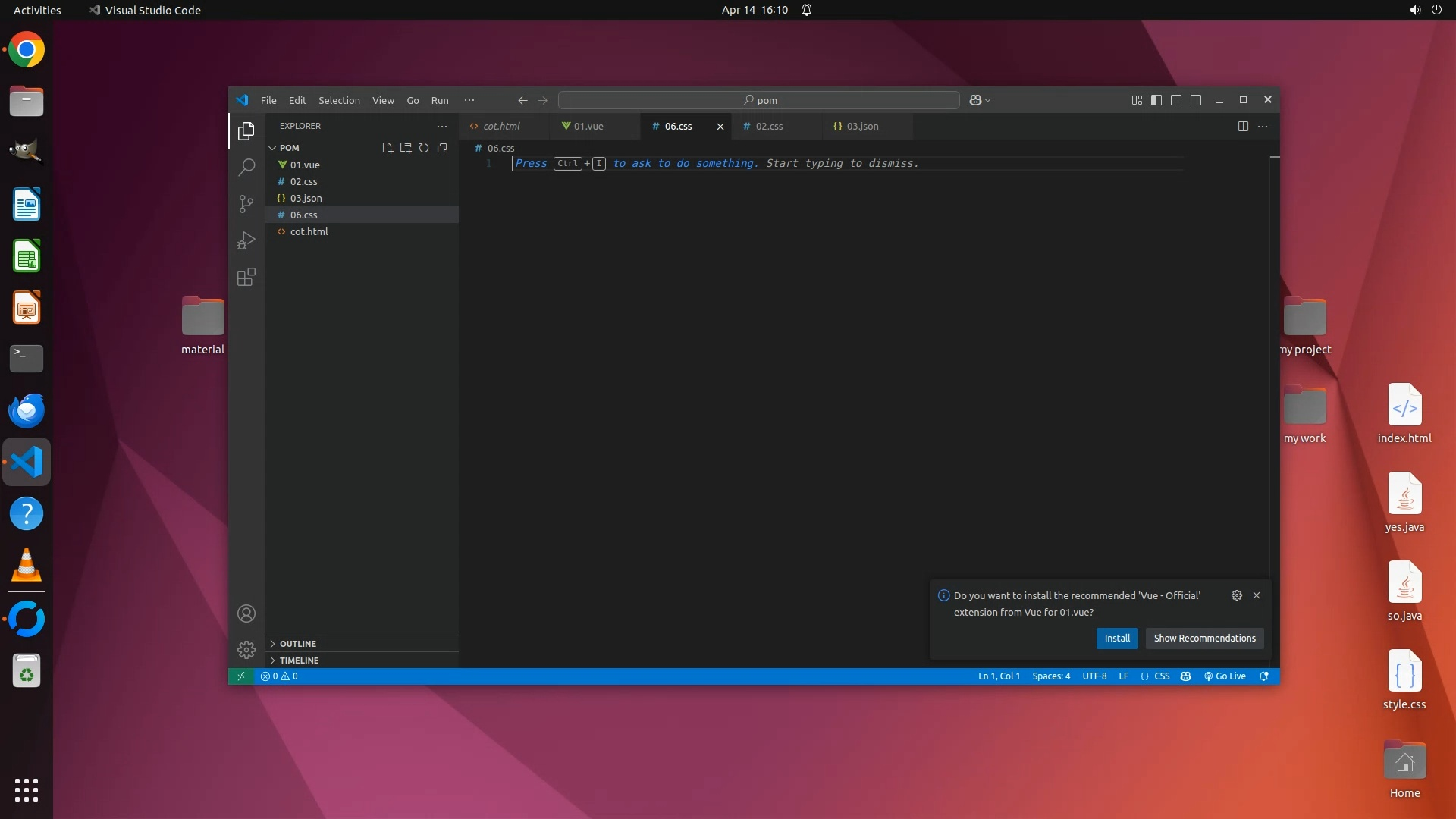This screenshot has width=1456, height=819.
Task: Open the Extensions view
Action: pos(246,277)
